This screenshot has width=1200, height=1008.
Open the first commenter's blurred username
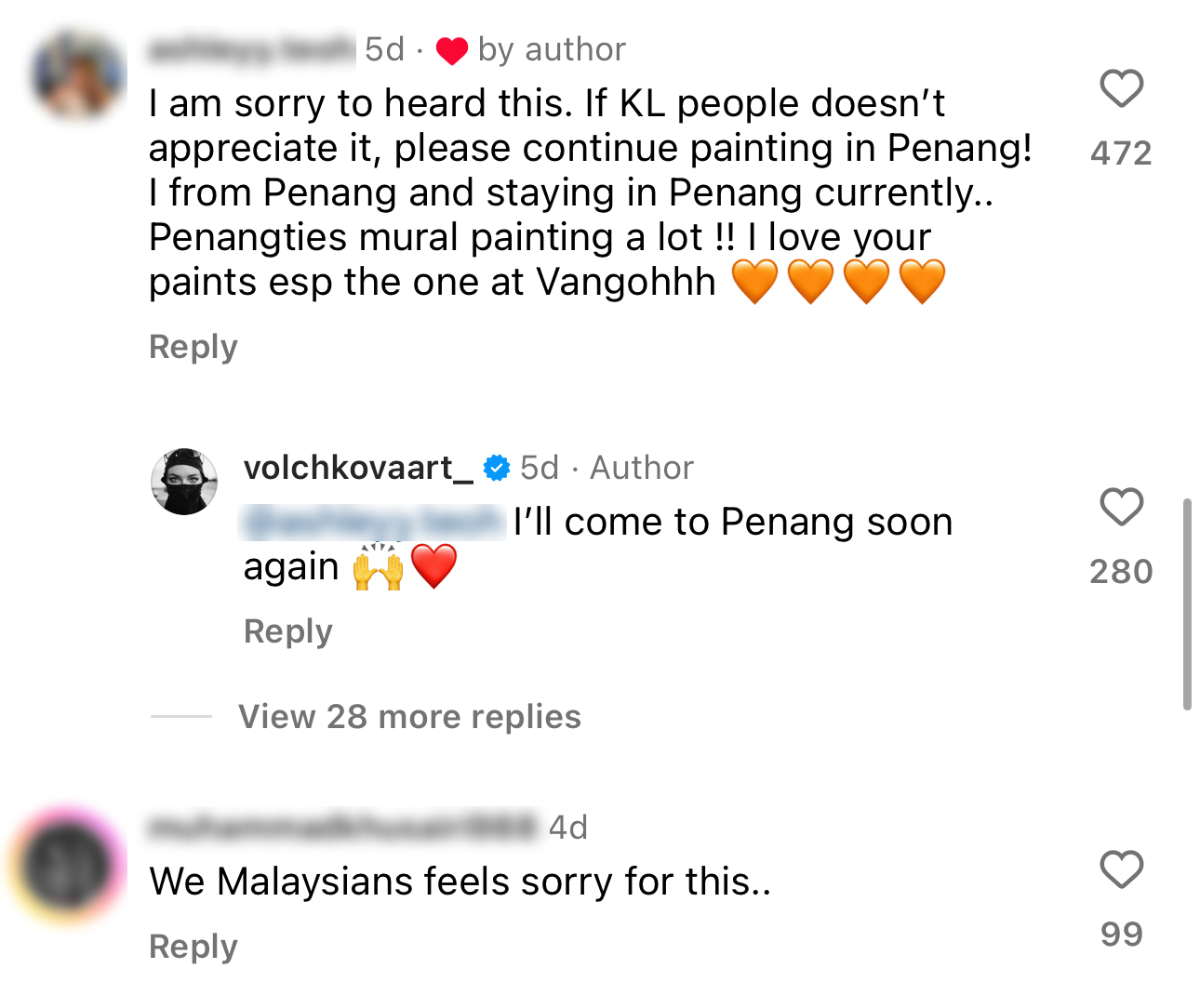coord(253,49)
